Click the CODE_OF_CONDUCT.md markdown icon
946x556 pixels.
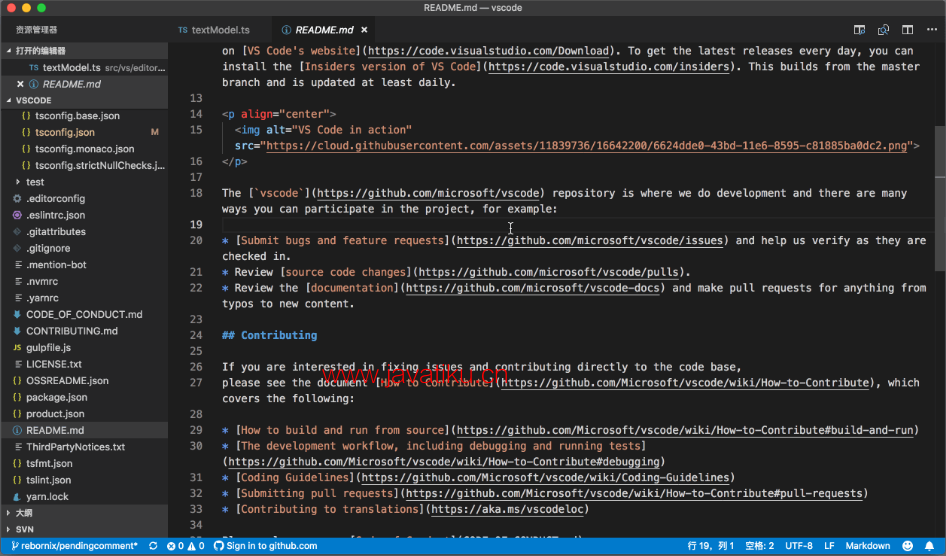tap(17, 314)
